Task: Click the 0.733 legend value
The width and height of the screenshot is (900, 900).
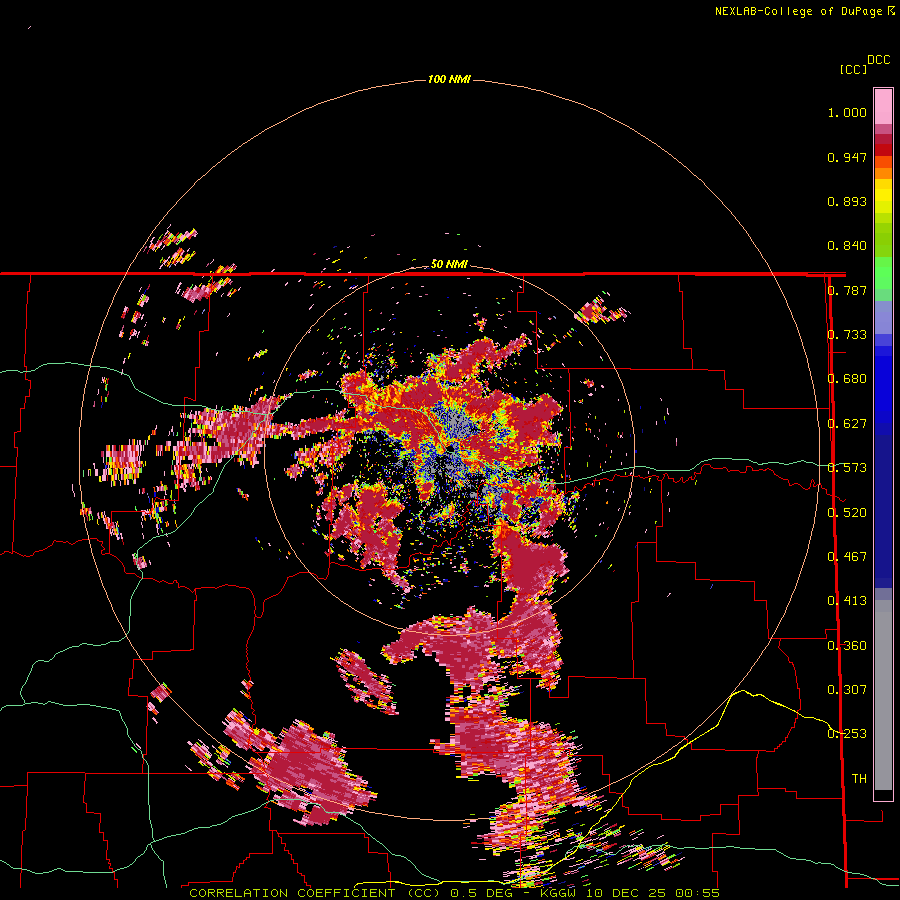Action: 847,335
